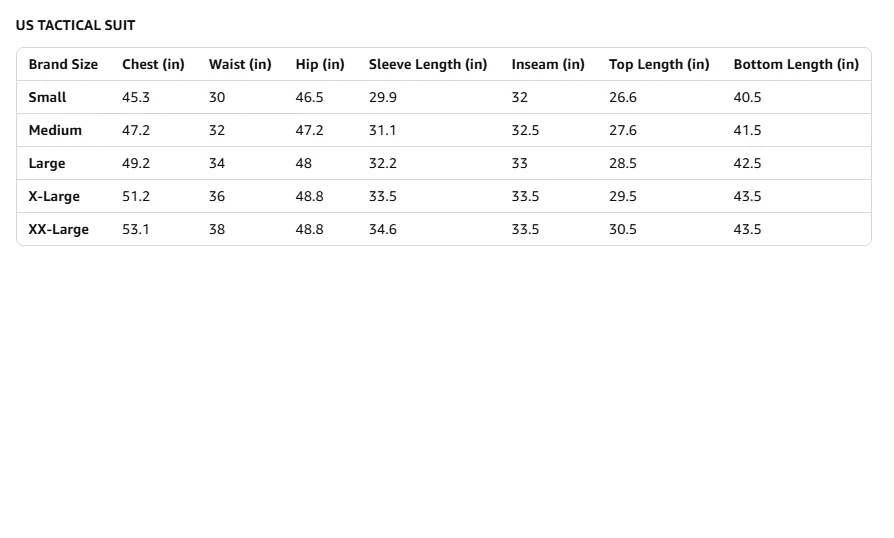Select the XX-Large row label
Image resolution: width=894 pixels, height=538 pixels.
[58, 229]
